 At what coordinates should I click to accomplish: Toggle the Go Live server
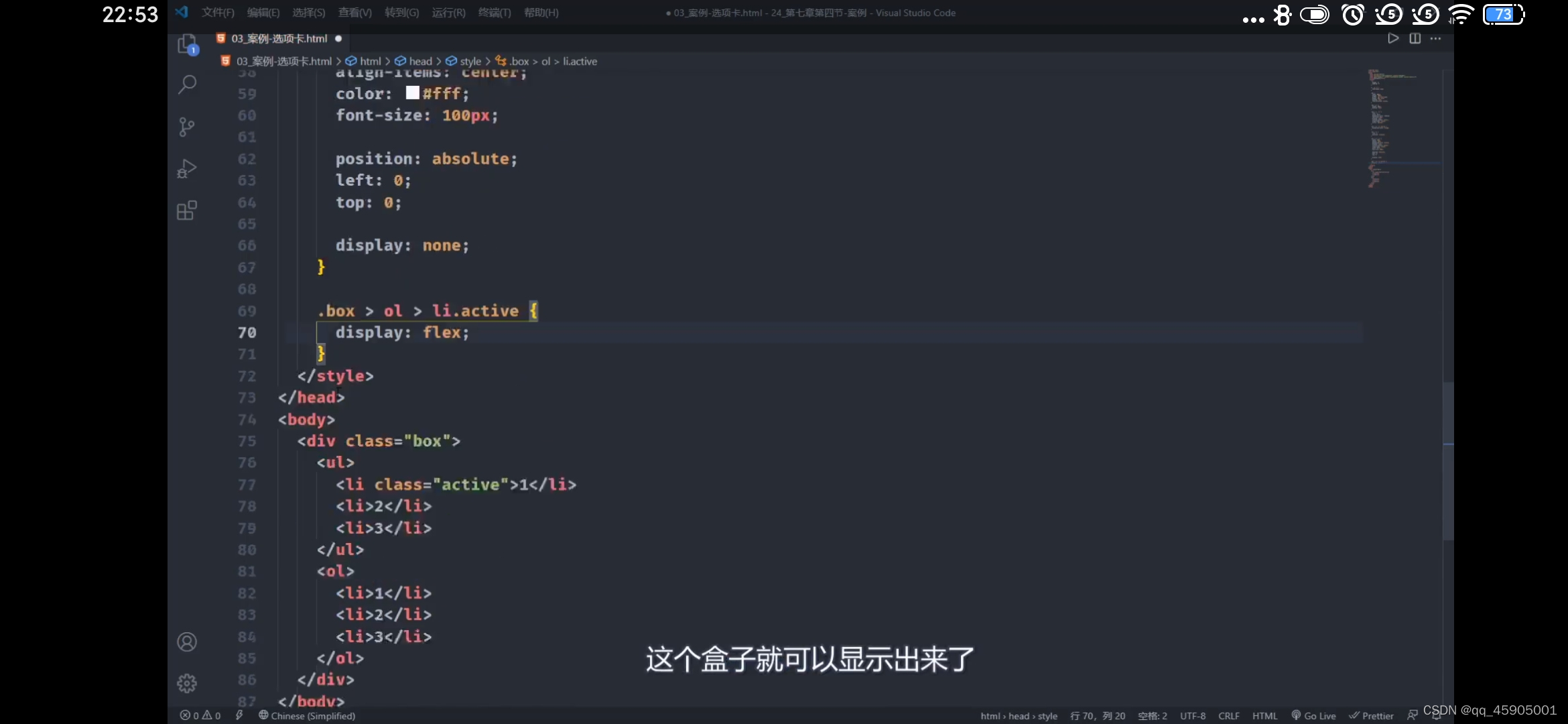point(1313,715)
